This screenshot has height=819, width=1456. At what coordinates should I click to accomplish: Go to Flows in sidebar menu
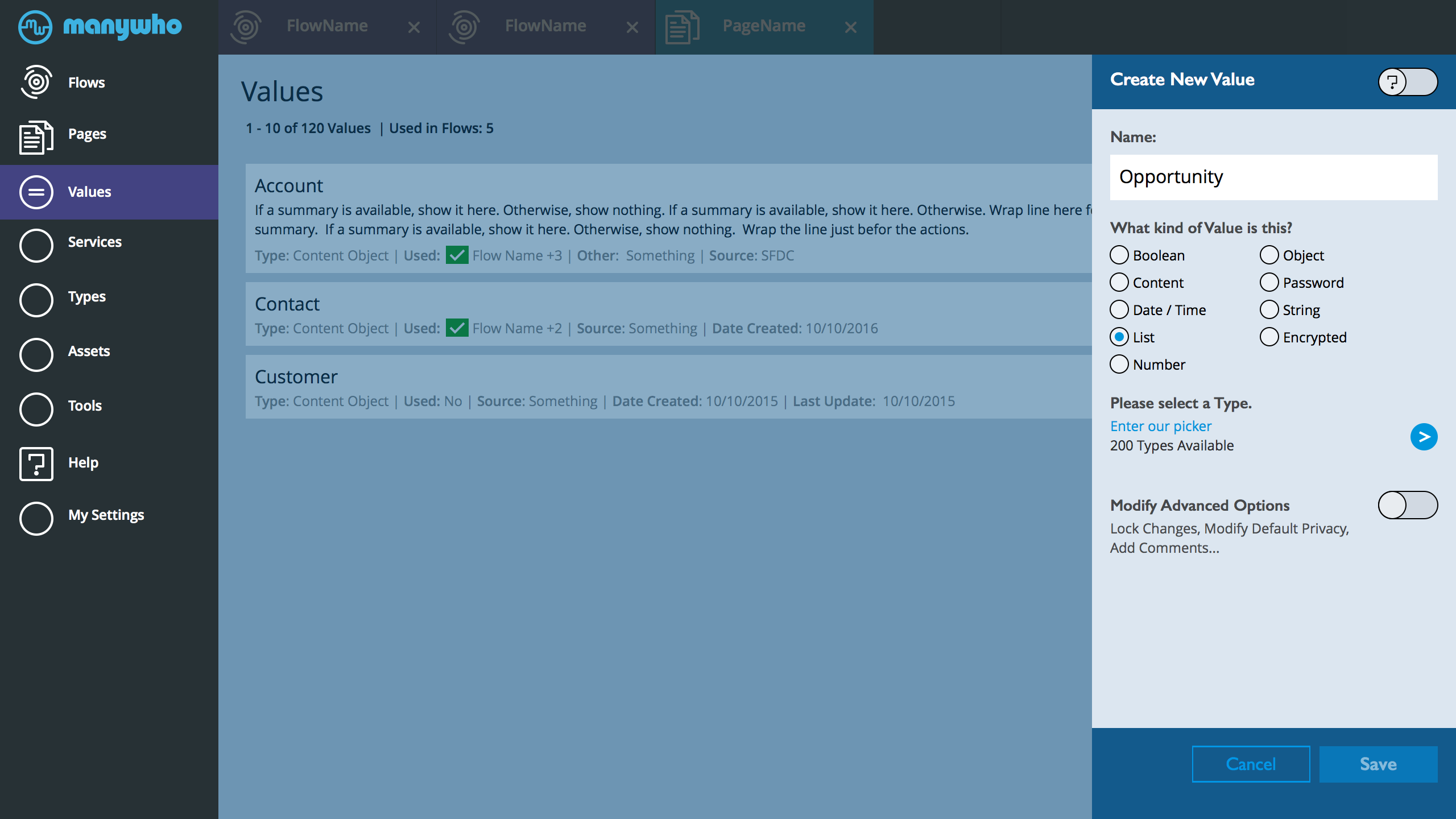(86, 82)
